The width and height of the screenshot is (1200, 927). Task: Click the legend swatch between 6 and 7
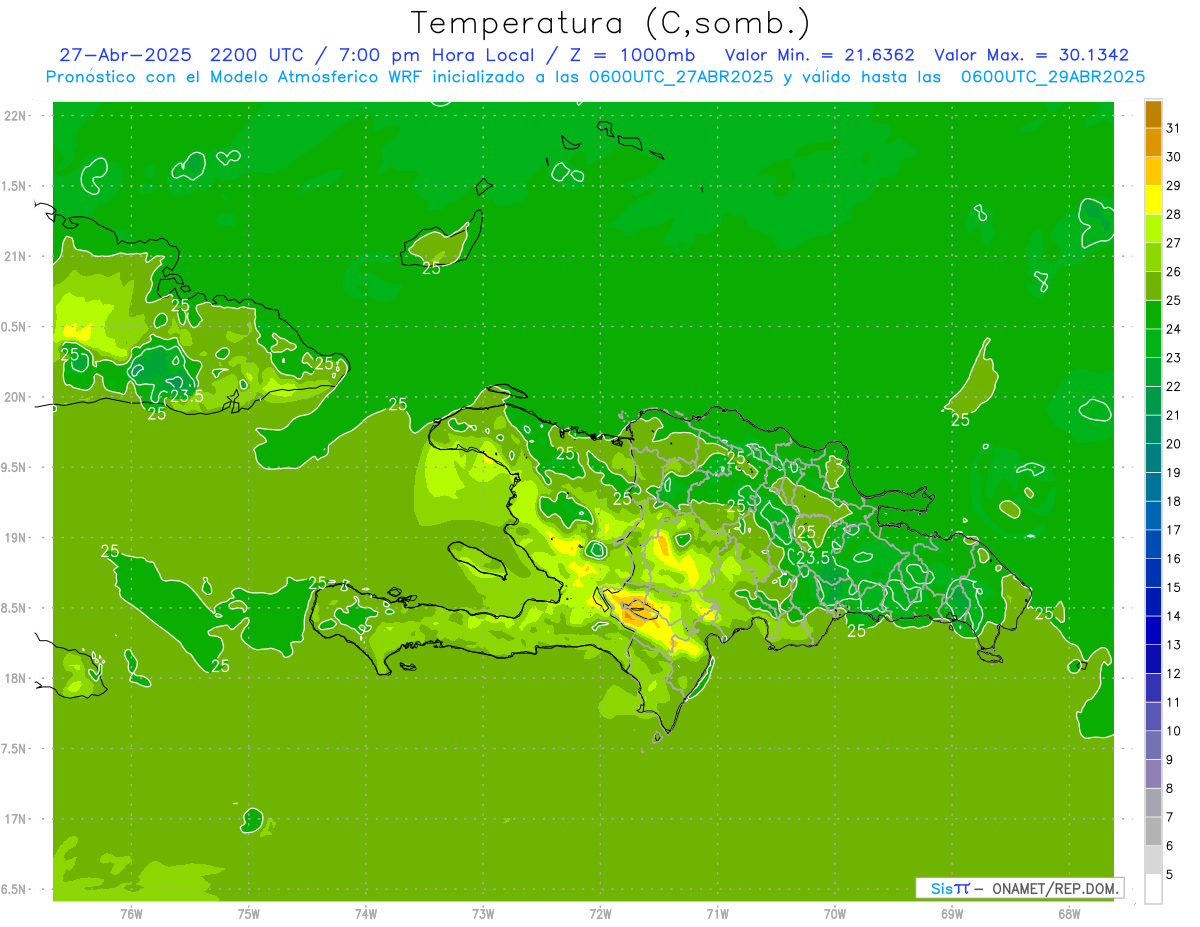[x=1153, y=831]
